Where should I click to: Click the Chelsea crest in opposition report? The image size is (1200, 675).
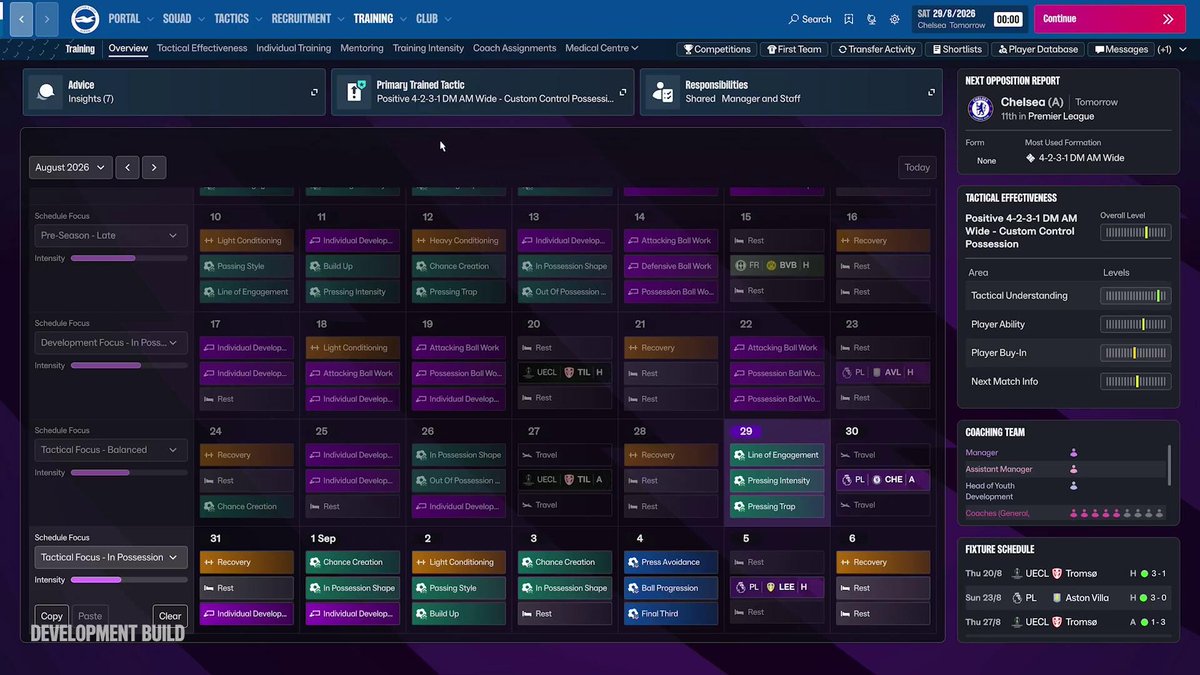(981, 108)
